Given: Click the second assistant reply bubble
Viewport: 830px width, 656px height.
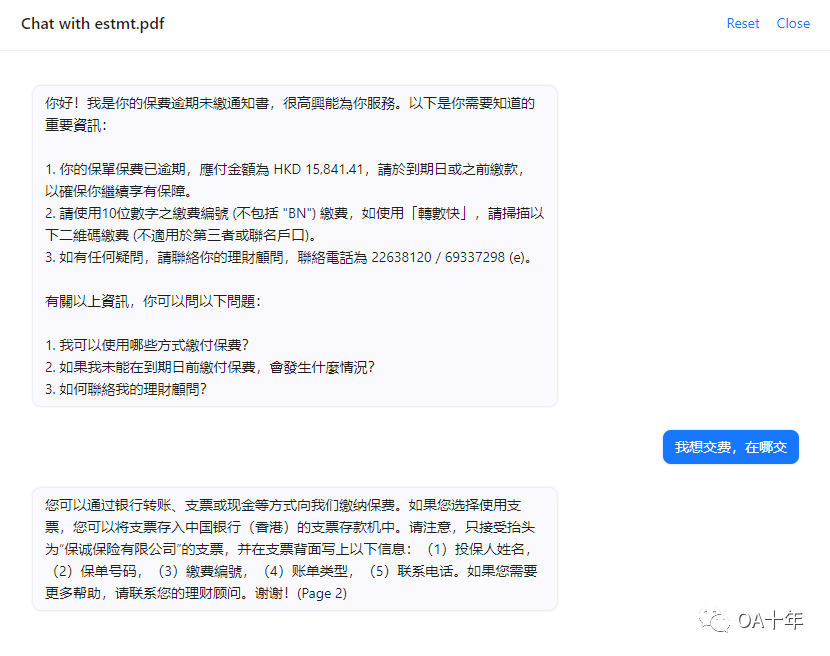Looking at the screenshot, I should pos(295,547).
